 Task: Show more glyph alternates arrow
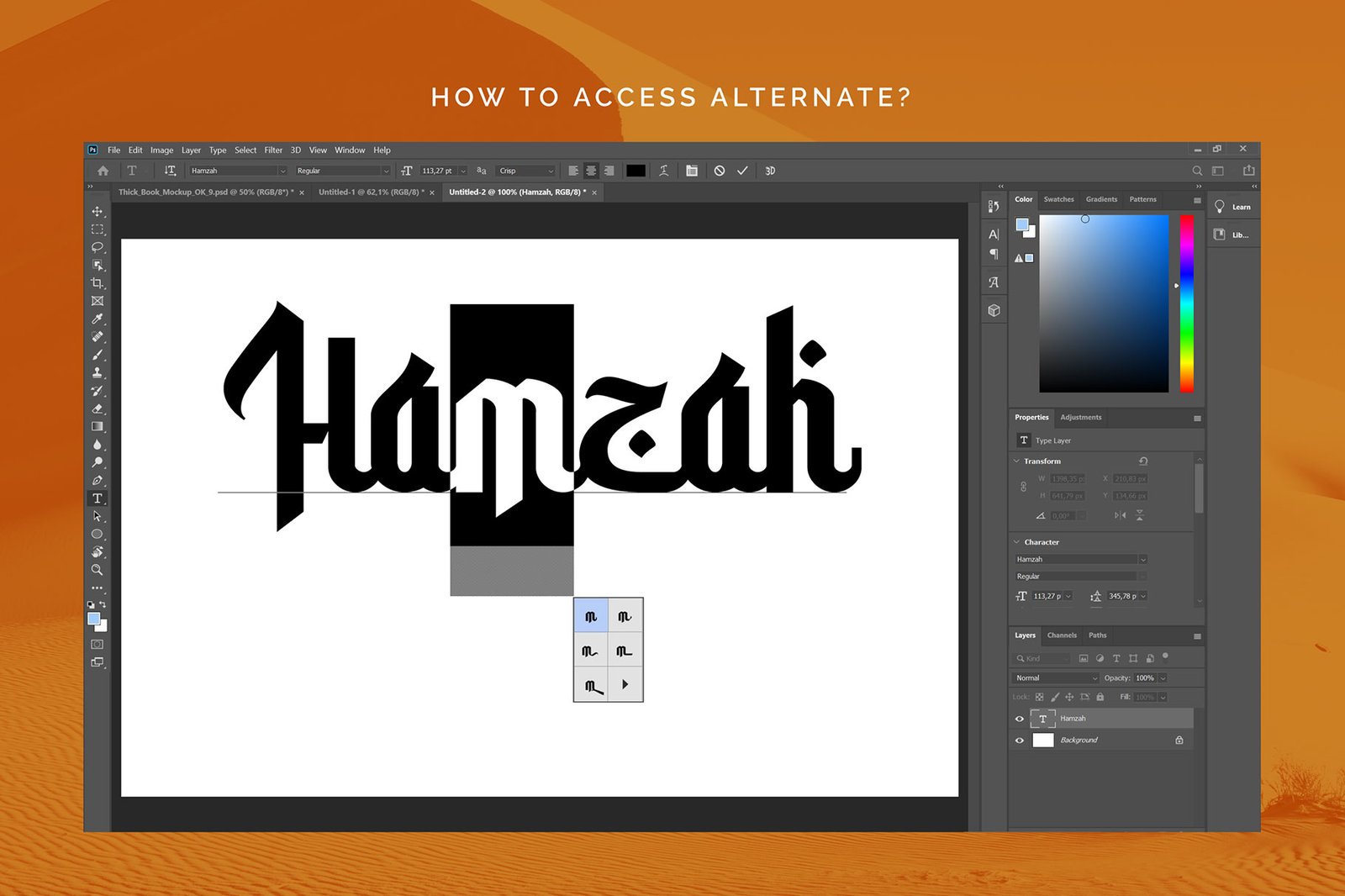pos(625,685)
